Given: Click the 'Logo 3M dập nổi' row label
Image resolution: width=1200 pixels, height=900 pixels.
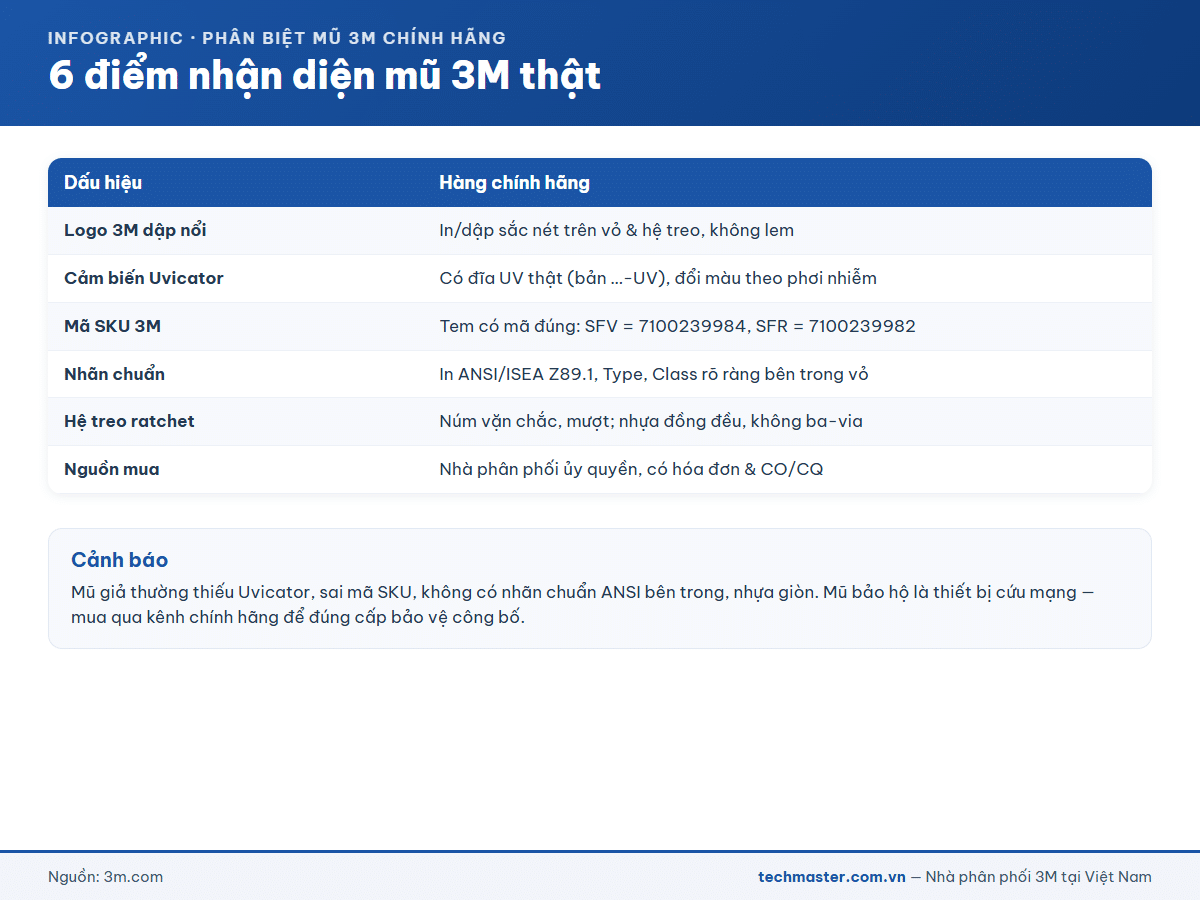Looking at the screenshot, I should click(x=135, y=231).
